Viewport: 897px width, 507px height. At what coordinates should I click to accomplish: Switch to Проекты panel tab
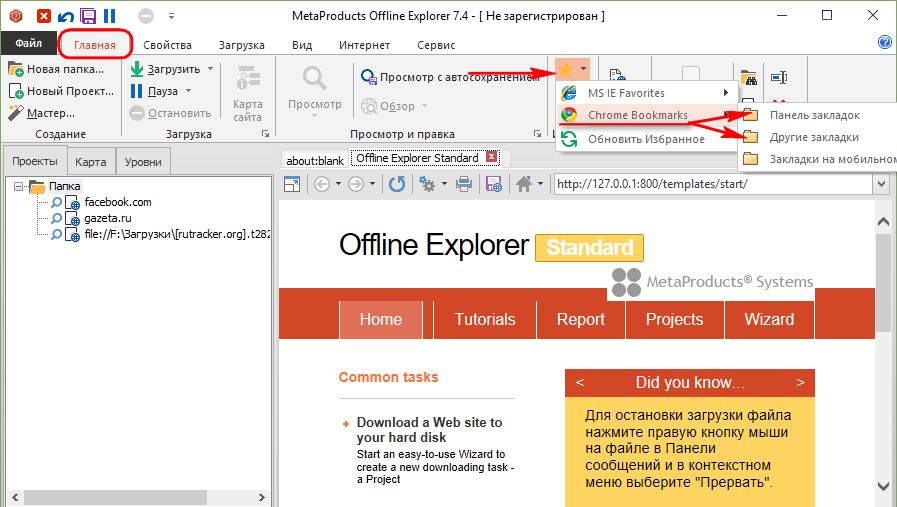coord(35,161)
